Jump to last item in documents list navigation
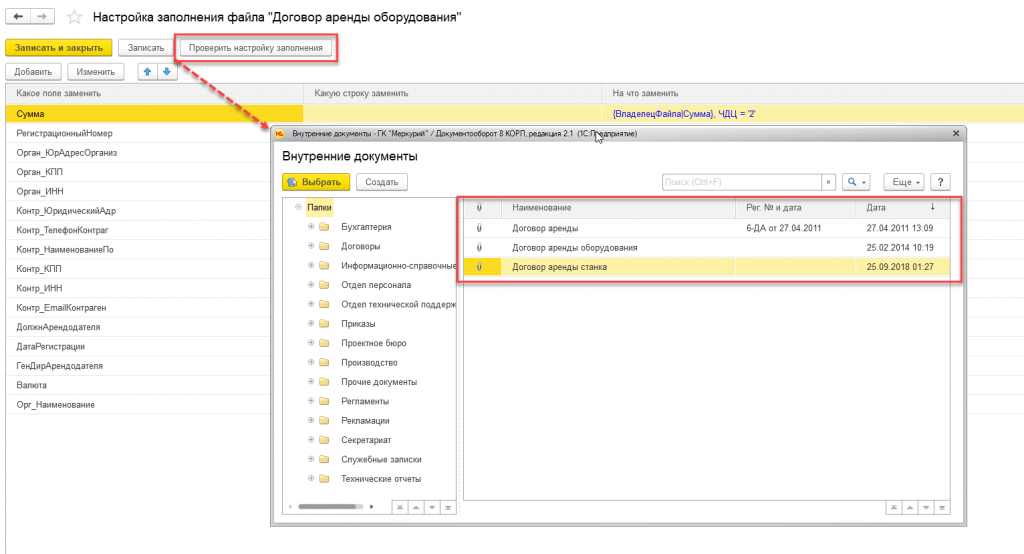Image resolution: width=1024 pixels, height=554 pixels. pyautogui.click(x=942, y=508)
